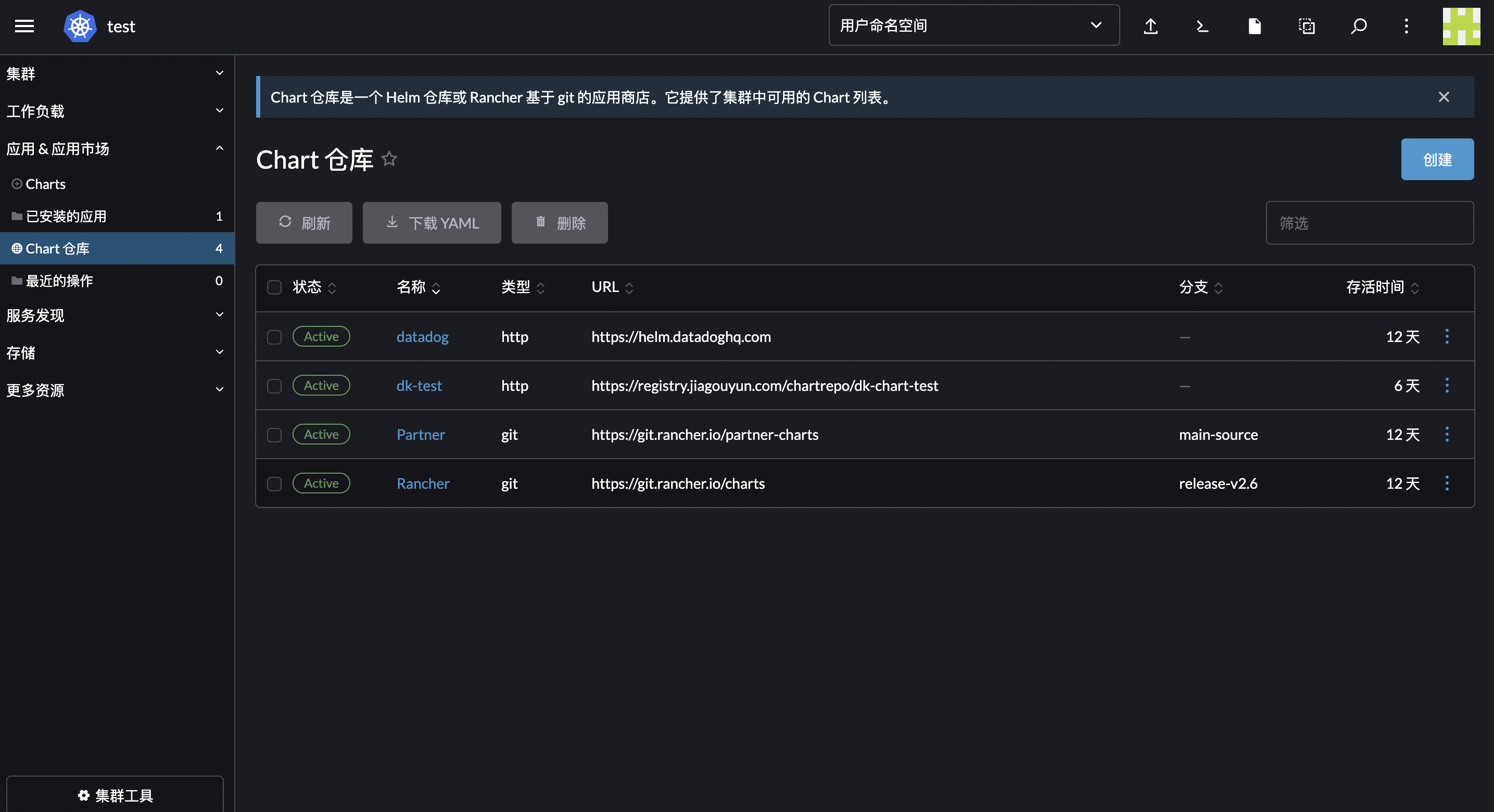
Task: Click the test cluster name
Action: (121, 26)
